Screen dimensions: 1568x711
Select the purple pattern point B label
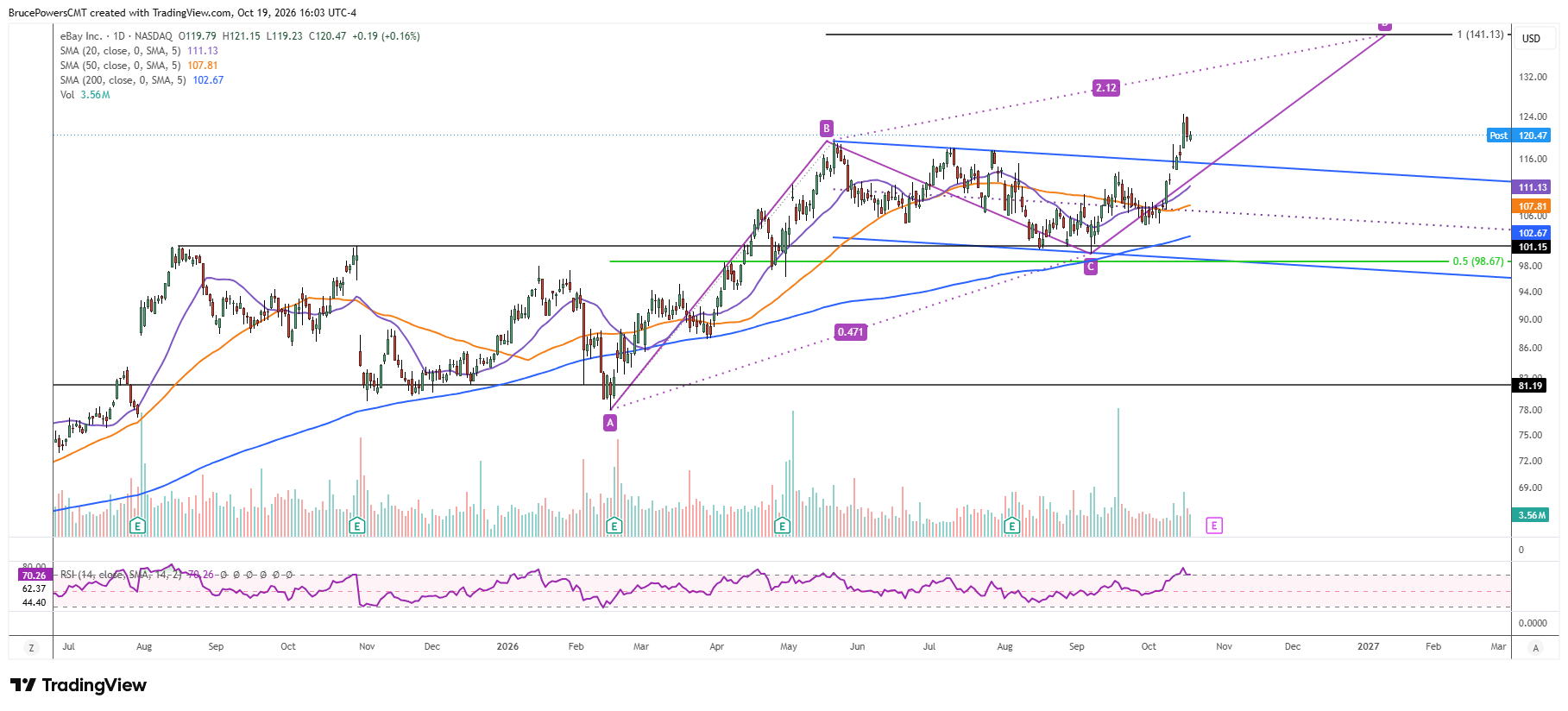click(827, 129)
